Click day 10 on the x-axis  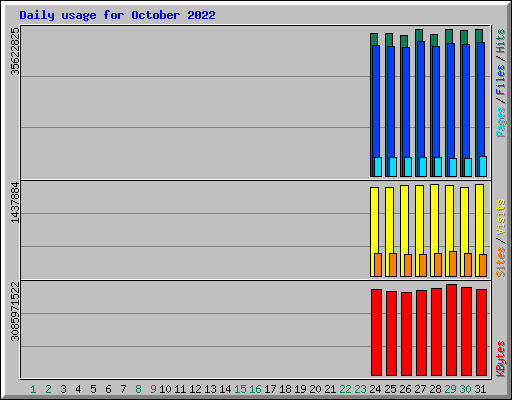165,389
